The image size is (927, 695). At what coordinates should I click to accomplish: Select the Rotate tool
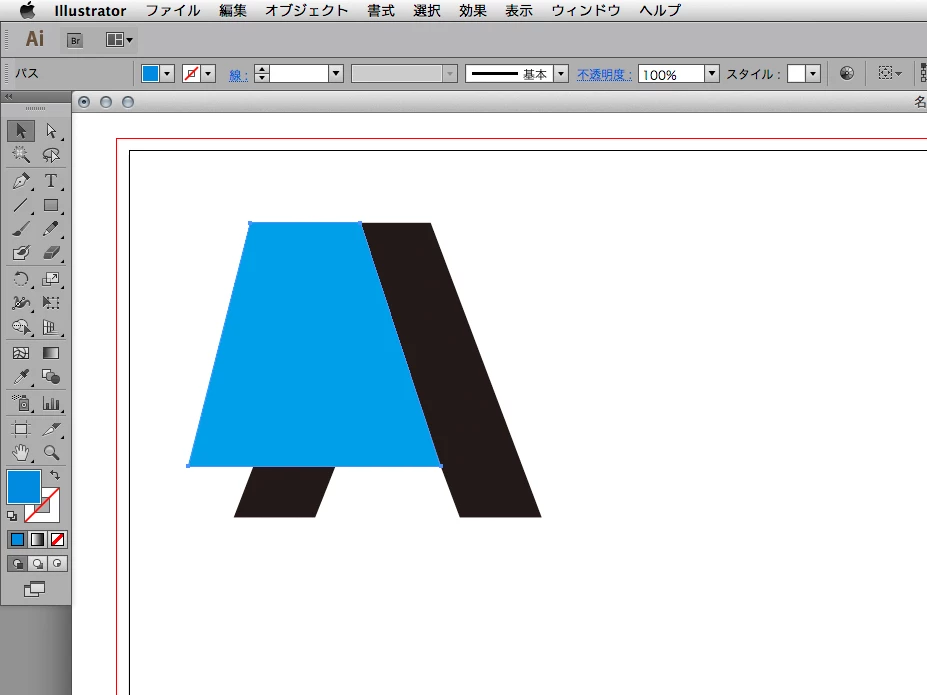21,279
